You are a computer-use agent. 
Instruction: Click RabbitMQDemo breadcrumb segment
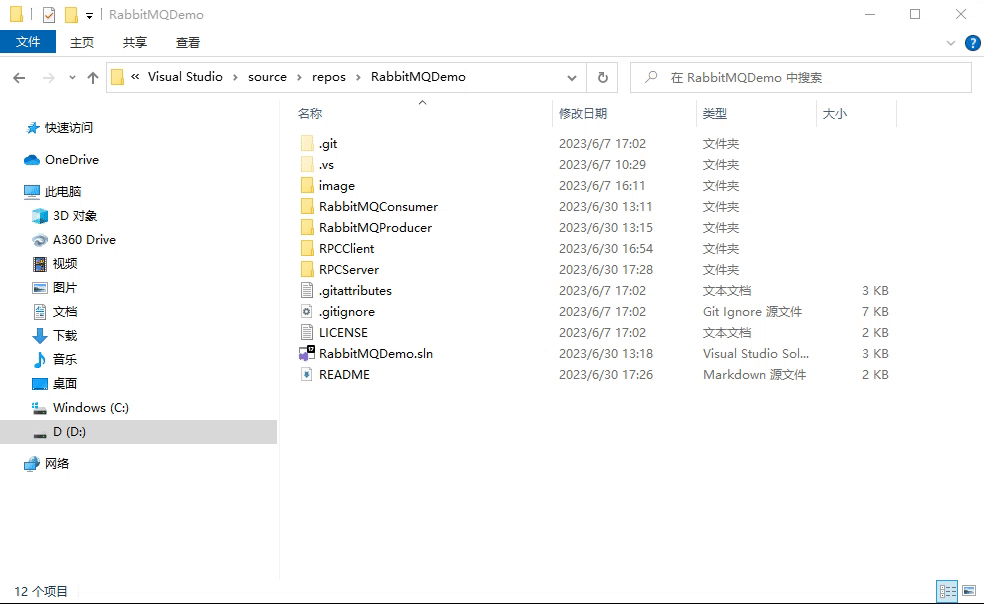pyautogui.click(x=418, y=77)
